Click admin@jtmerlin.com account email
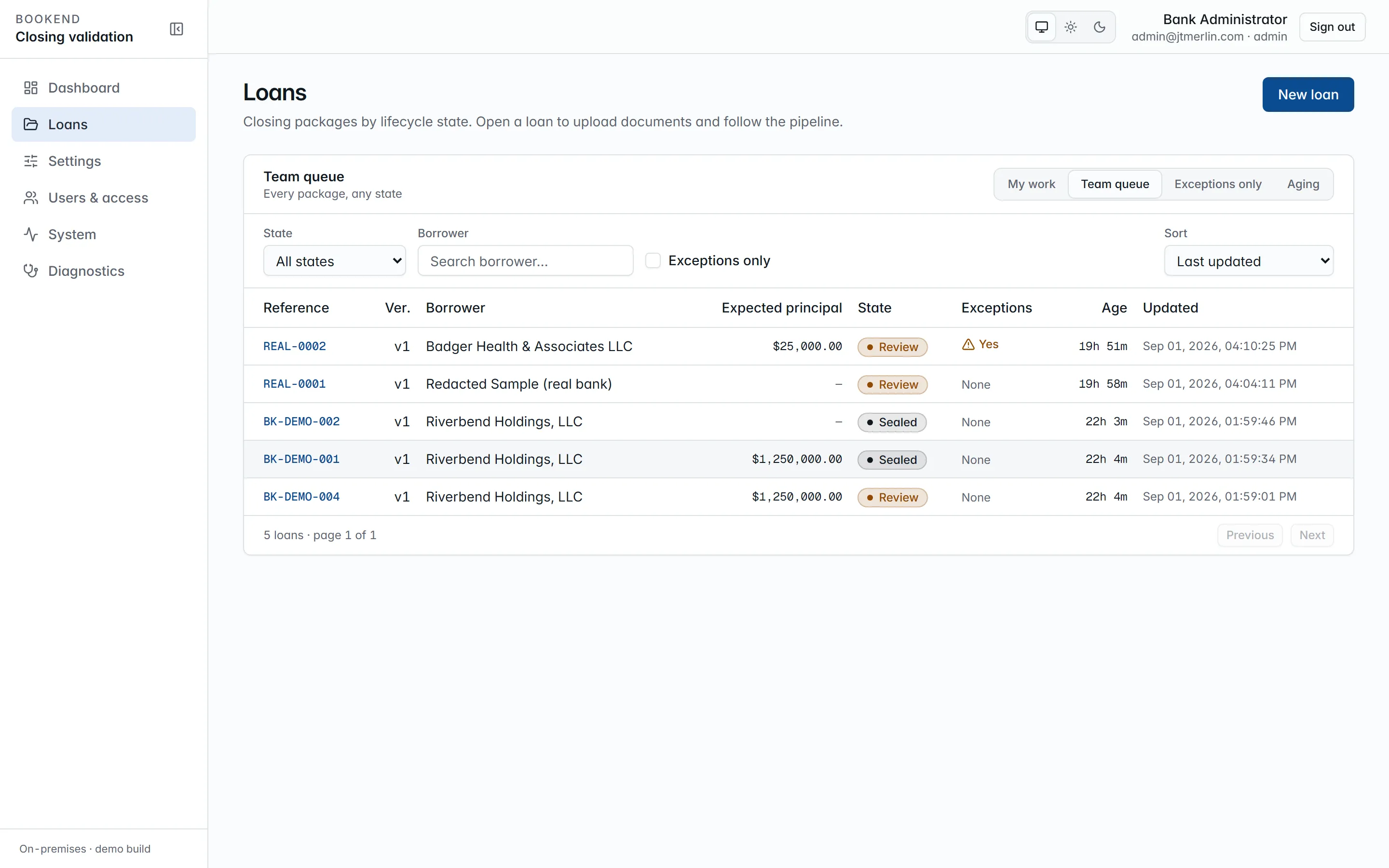The image size is (1389, 868). tap(1187, 37)
